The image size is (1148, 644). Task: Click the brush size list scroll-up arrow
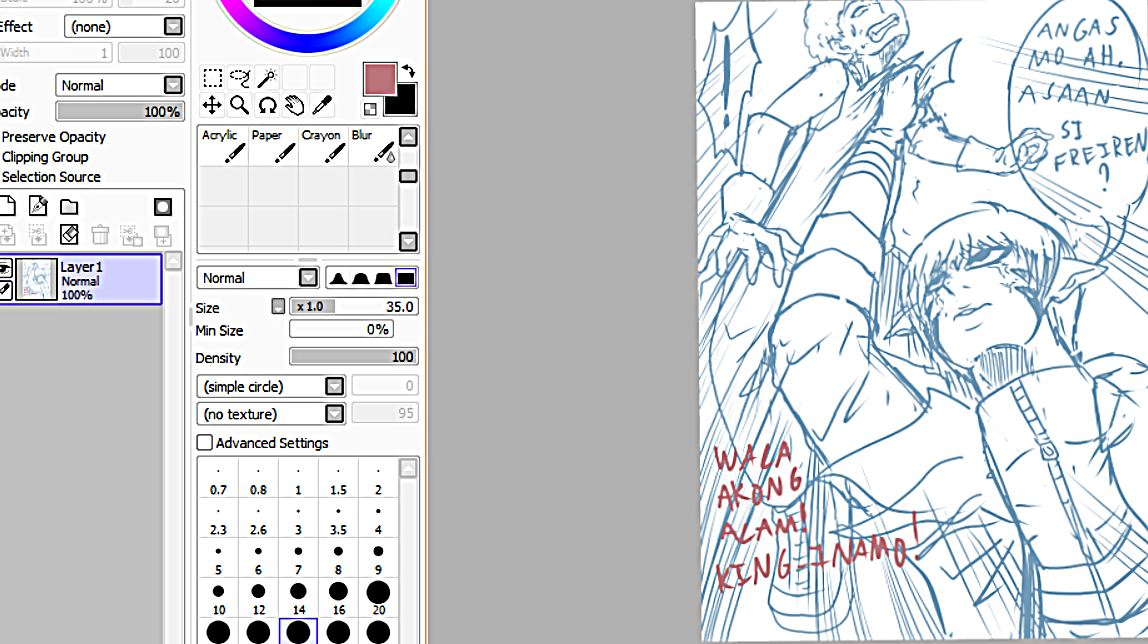[409, 468]
